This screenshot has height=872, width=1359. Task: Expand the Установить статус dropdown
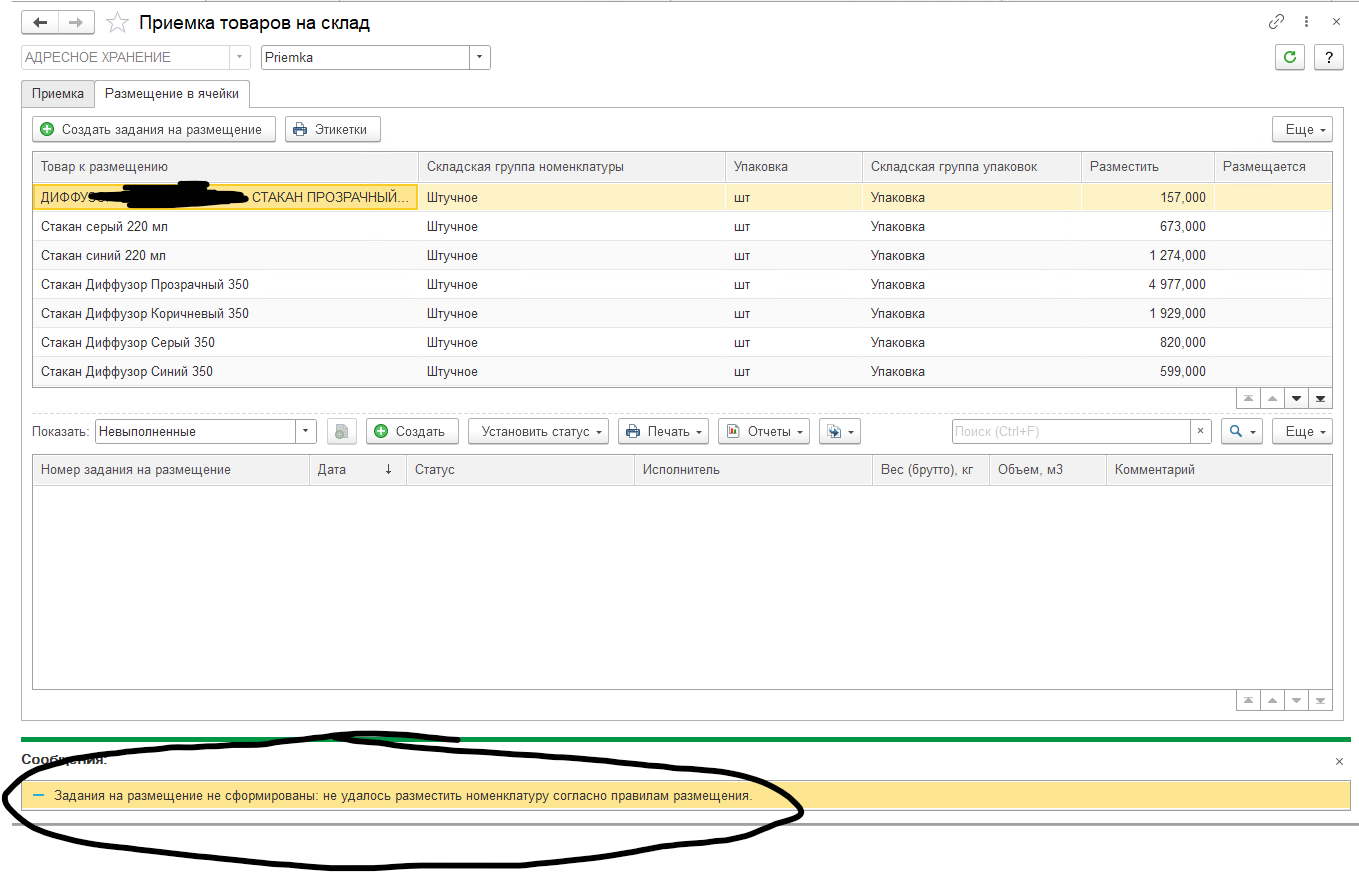tap(538, 431)
